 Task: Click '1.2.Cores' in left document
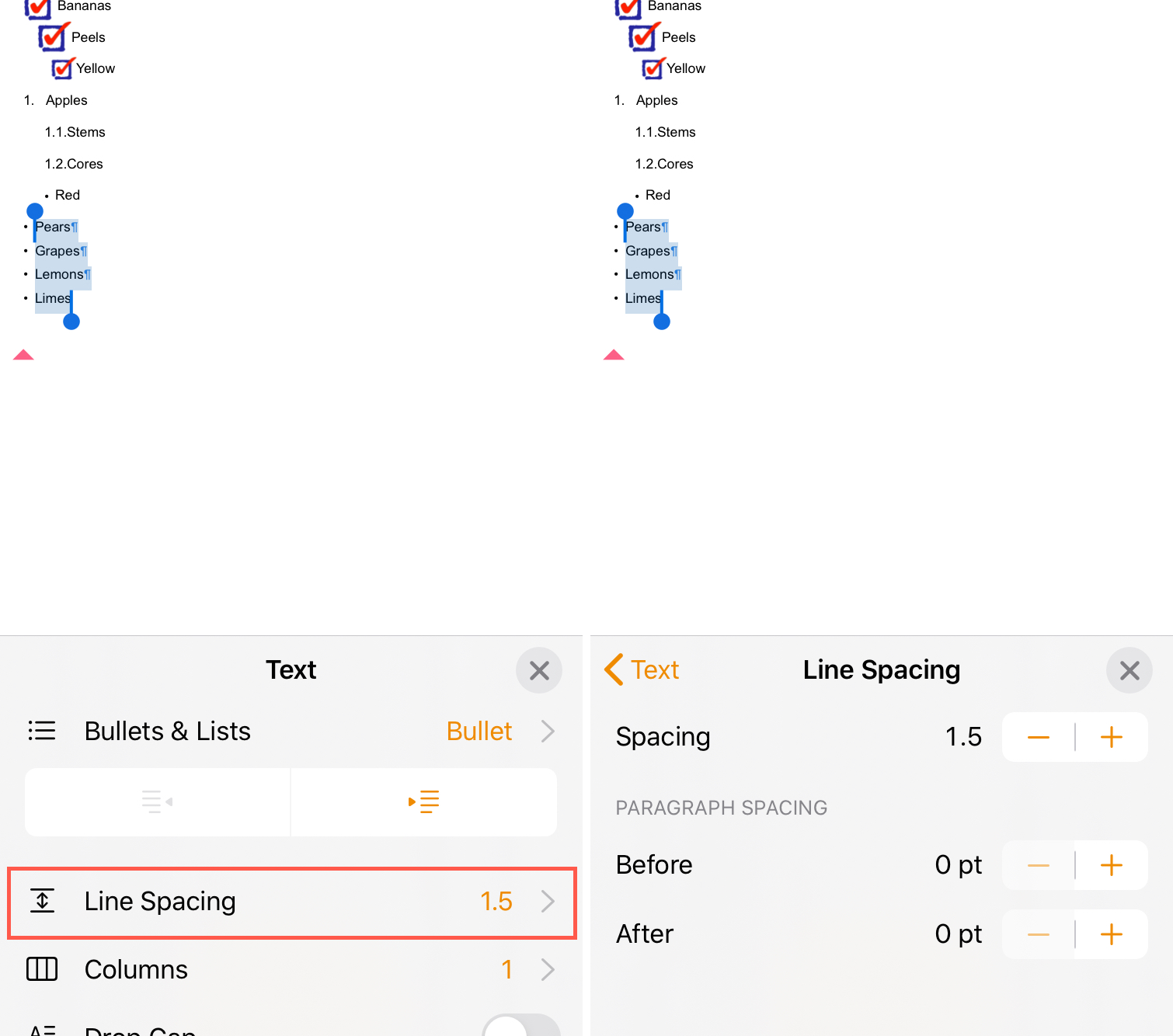(x=74, y=164)
